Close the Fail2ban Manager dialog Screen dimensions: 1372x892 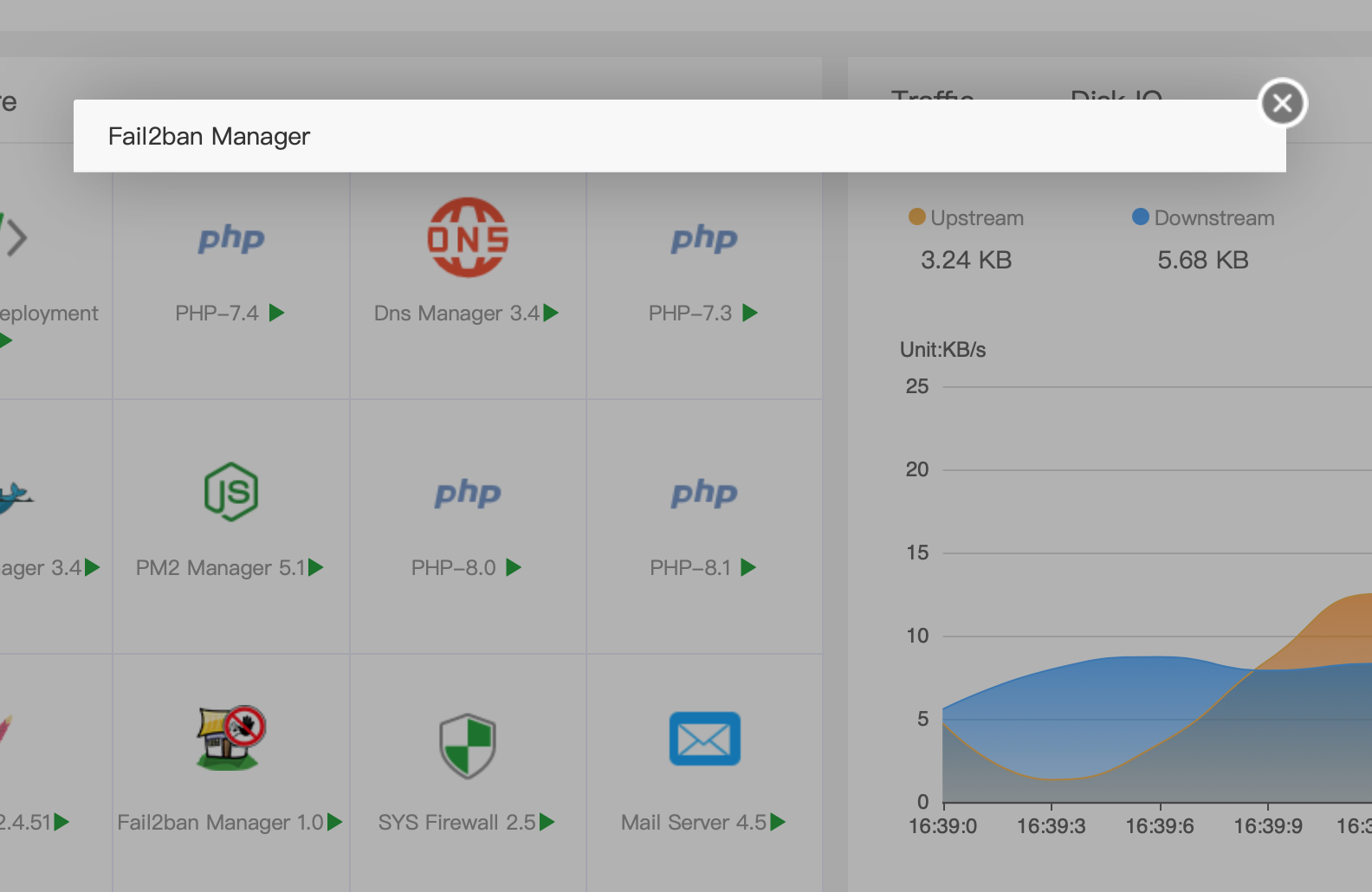click(x=1283, y=103)
